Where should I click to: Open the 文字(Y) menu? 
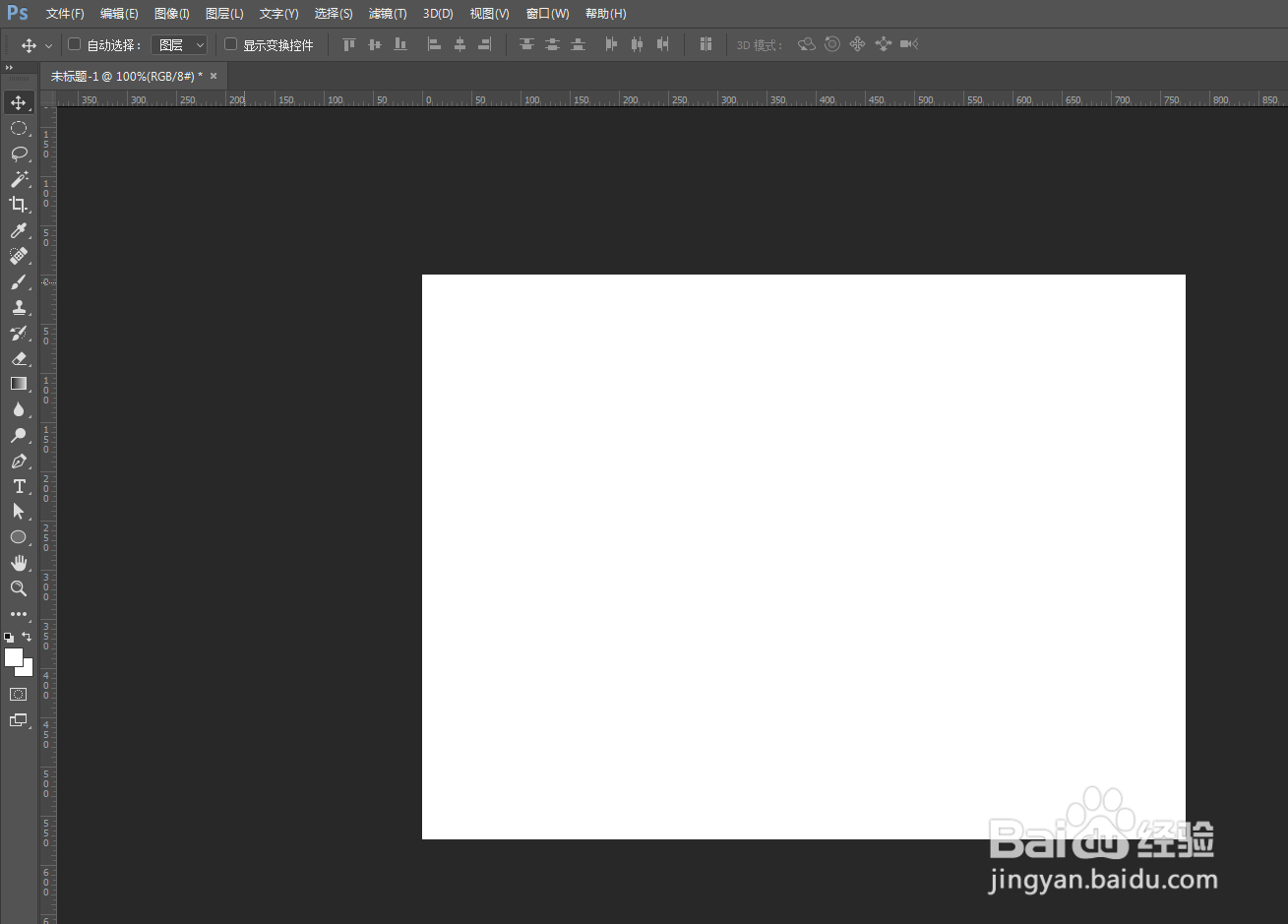[278, 14]
